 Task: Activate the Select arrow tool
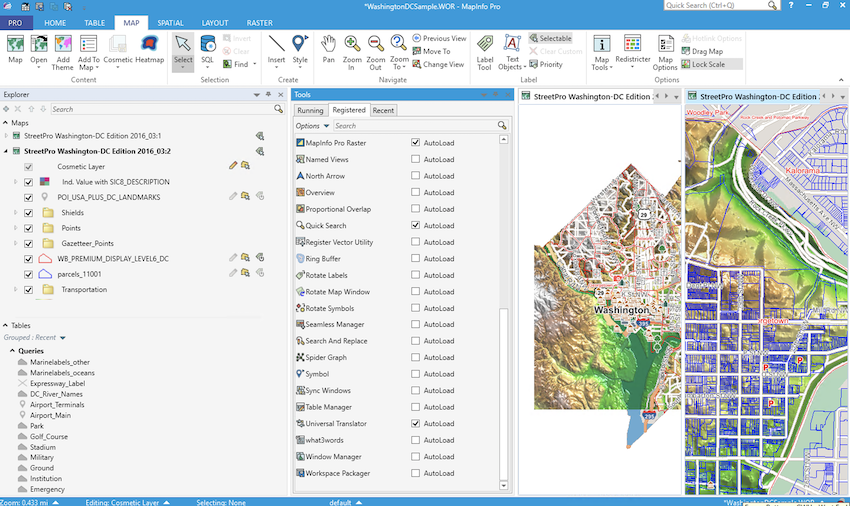coord(183,50)
